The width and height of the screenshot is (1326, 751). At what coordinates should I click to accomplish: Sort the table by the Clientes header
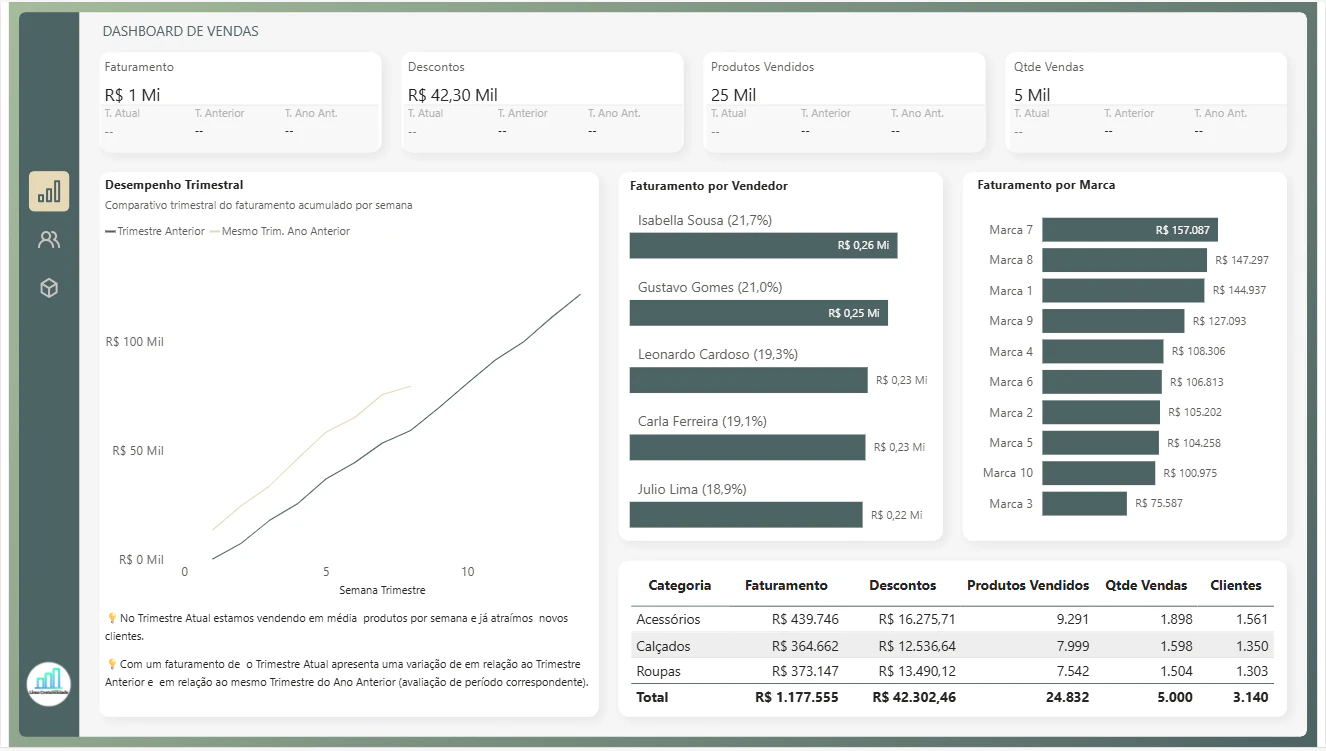[x=1236, y=585]
